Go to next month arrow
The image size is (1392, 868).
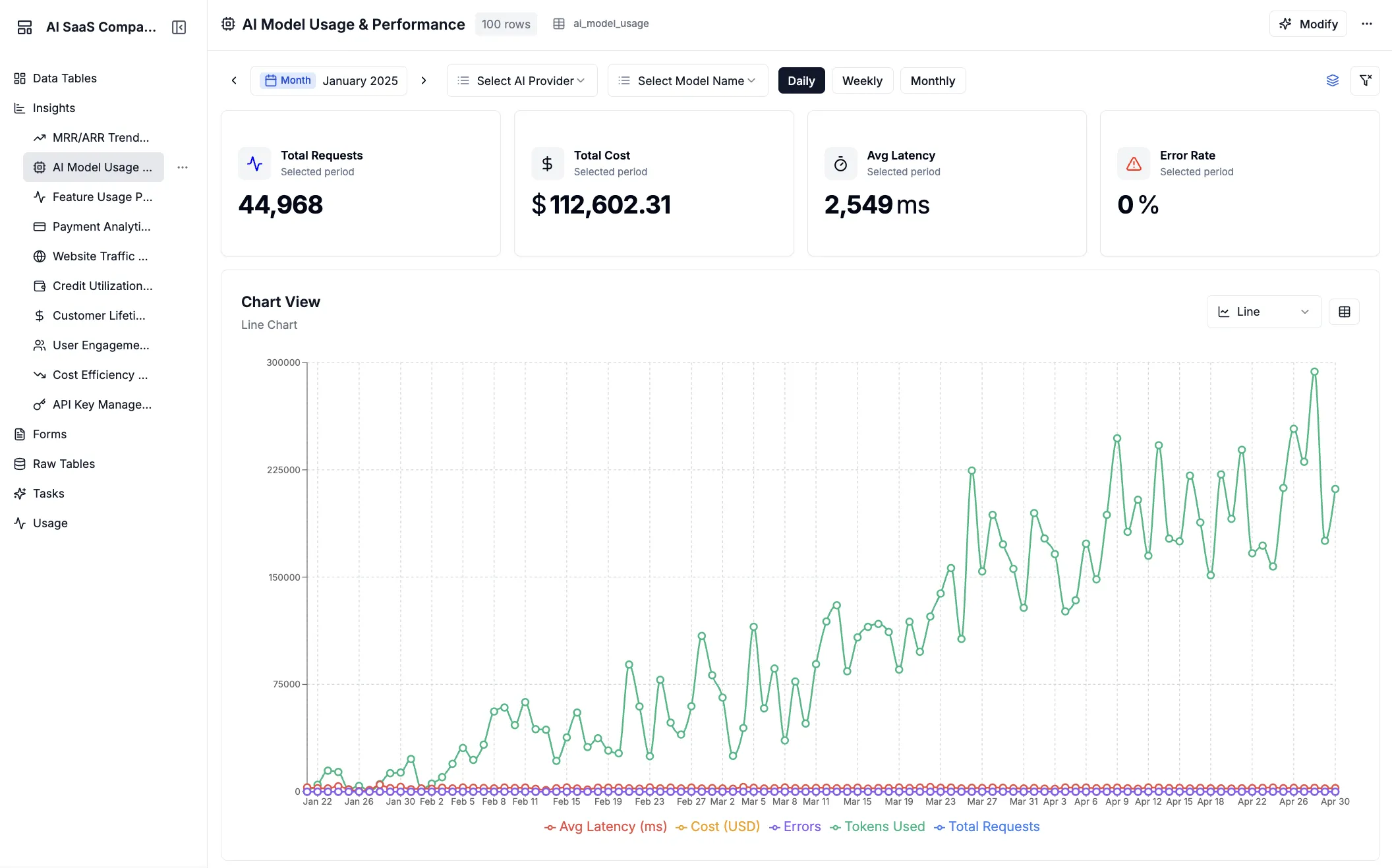pos(424,80)
